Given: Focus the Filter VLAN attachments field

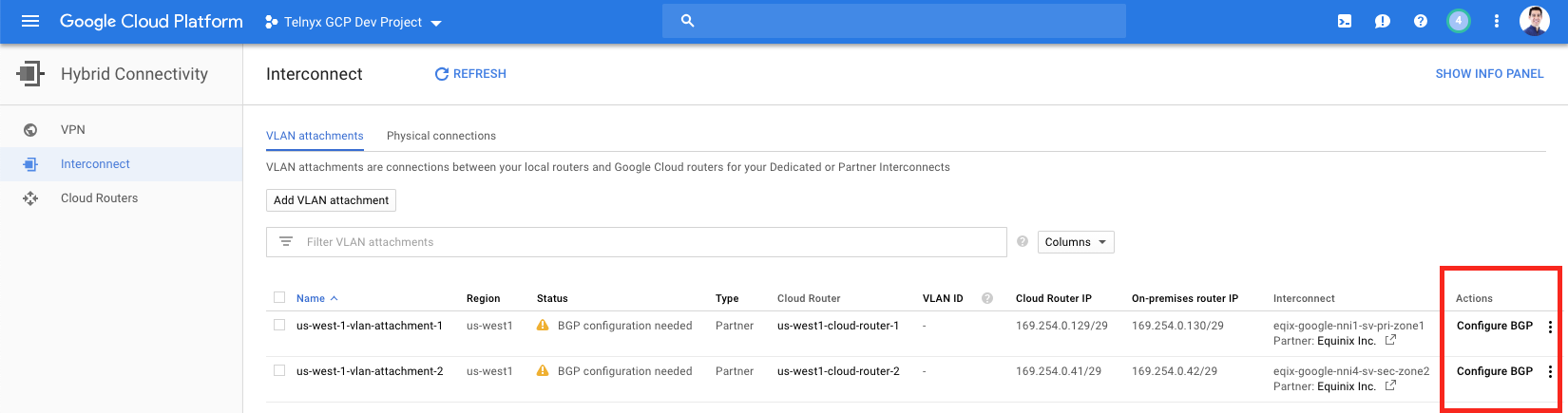Looking at the screenshot, I should click(x=637, y=242).
